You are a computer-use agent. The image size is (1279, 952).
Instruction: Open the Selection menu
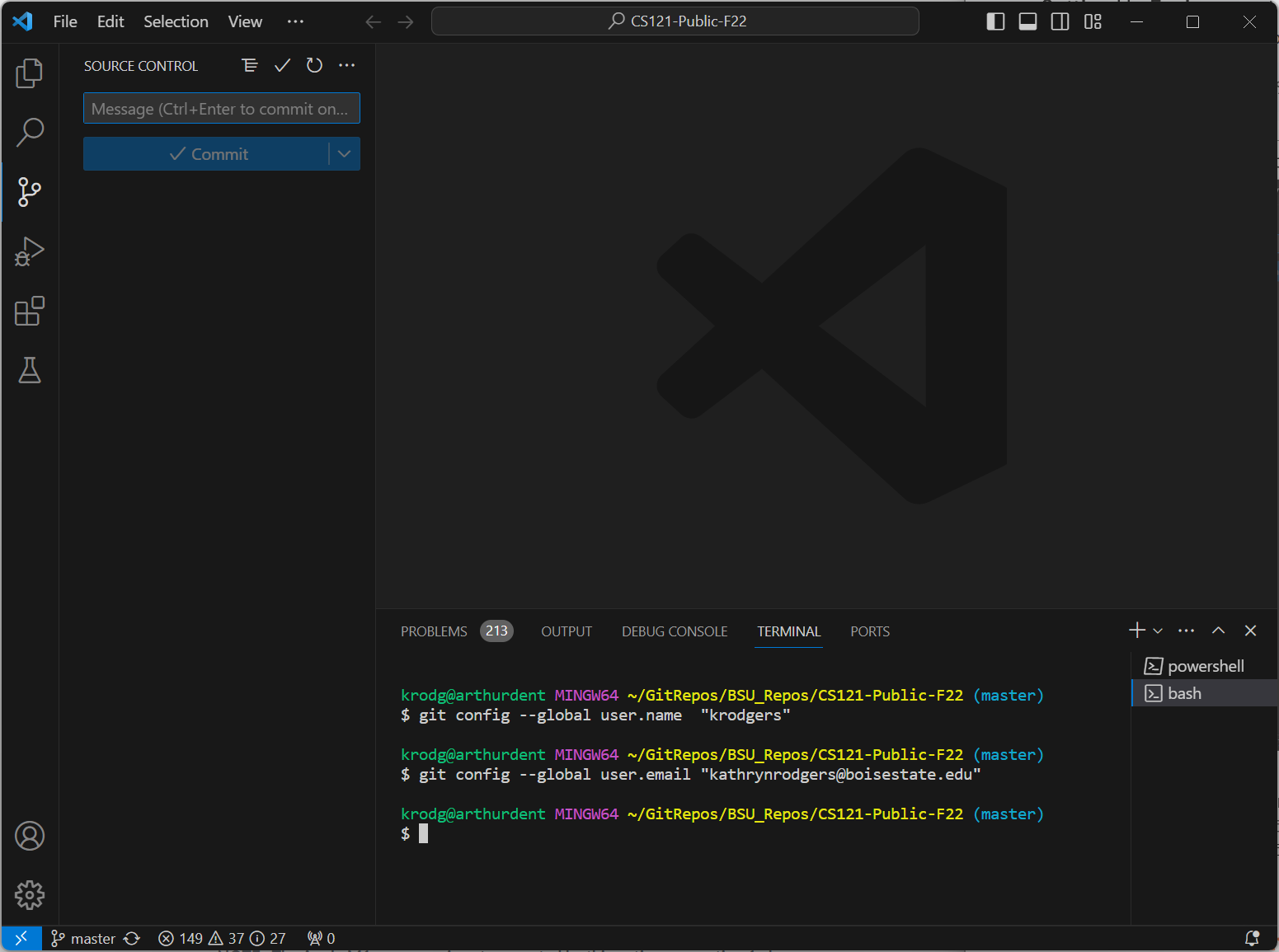pos(176,21)
